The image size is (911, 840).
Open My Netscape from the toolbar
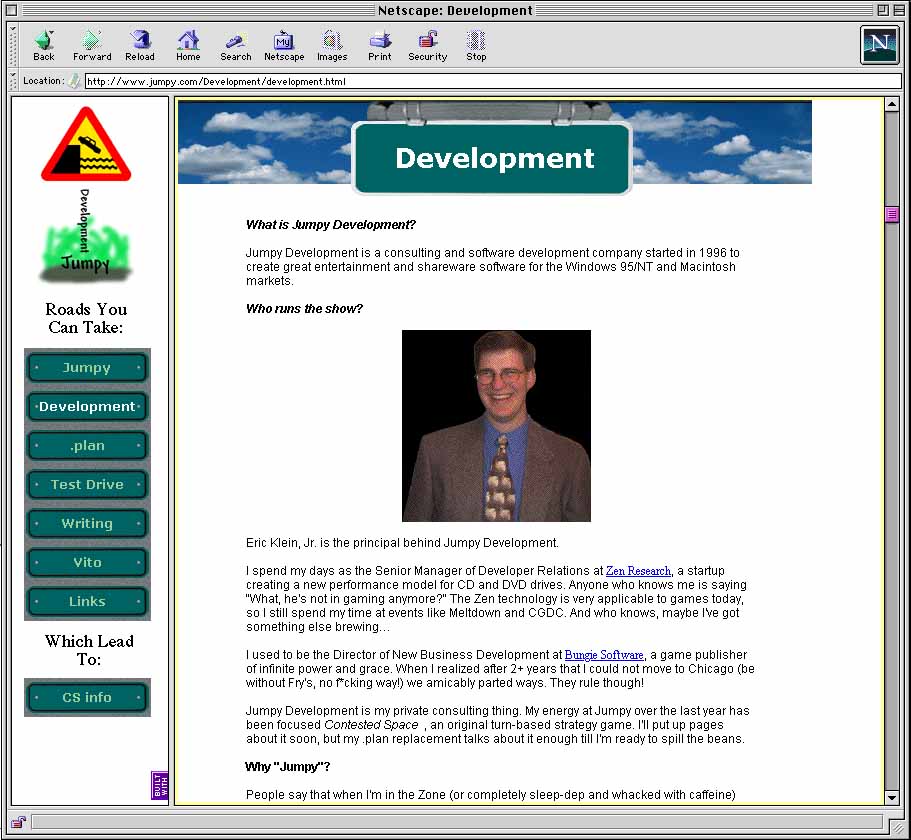click(284, 45)
